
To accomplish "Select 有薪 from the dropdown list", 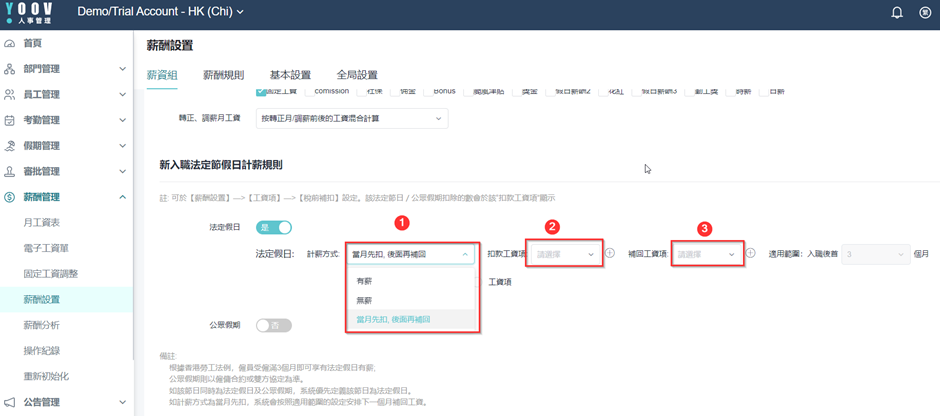I will point(365,282).
